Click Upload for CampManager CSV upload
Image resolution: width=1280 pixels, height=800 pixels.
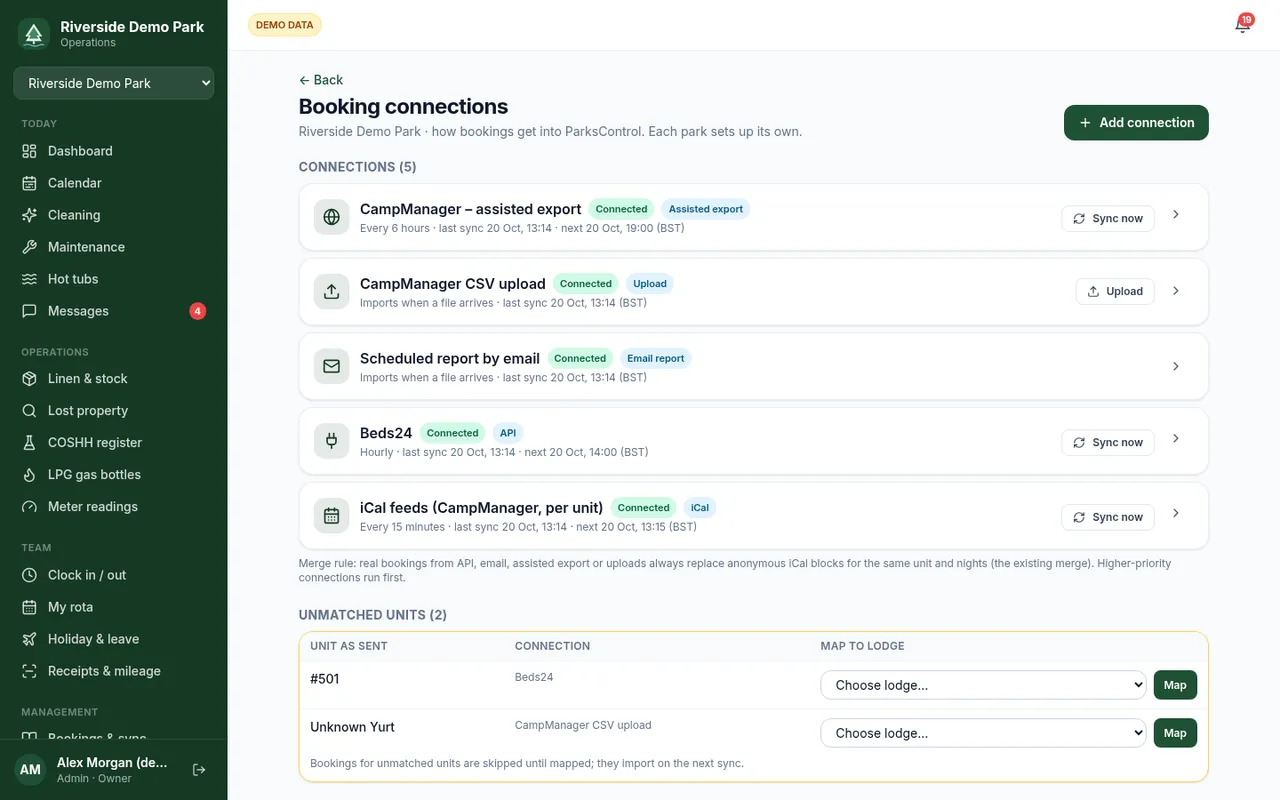coord(1115,291)
